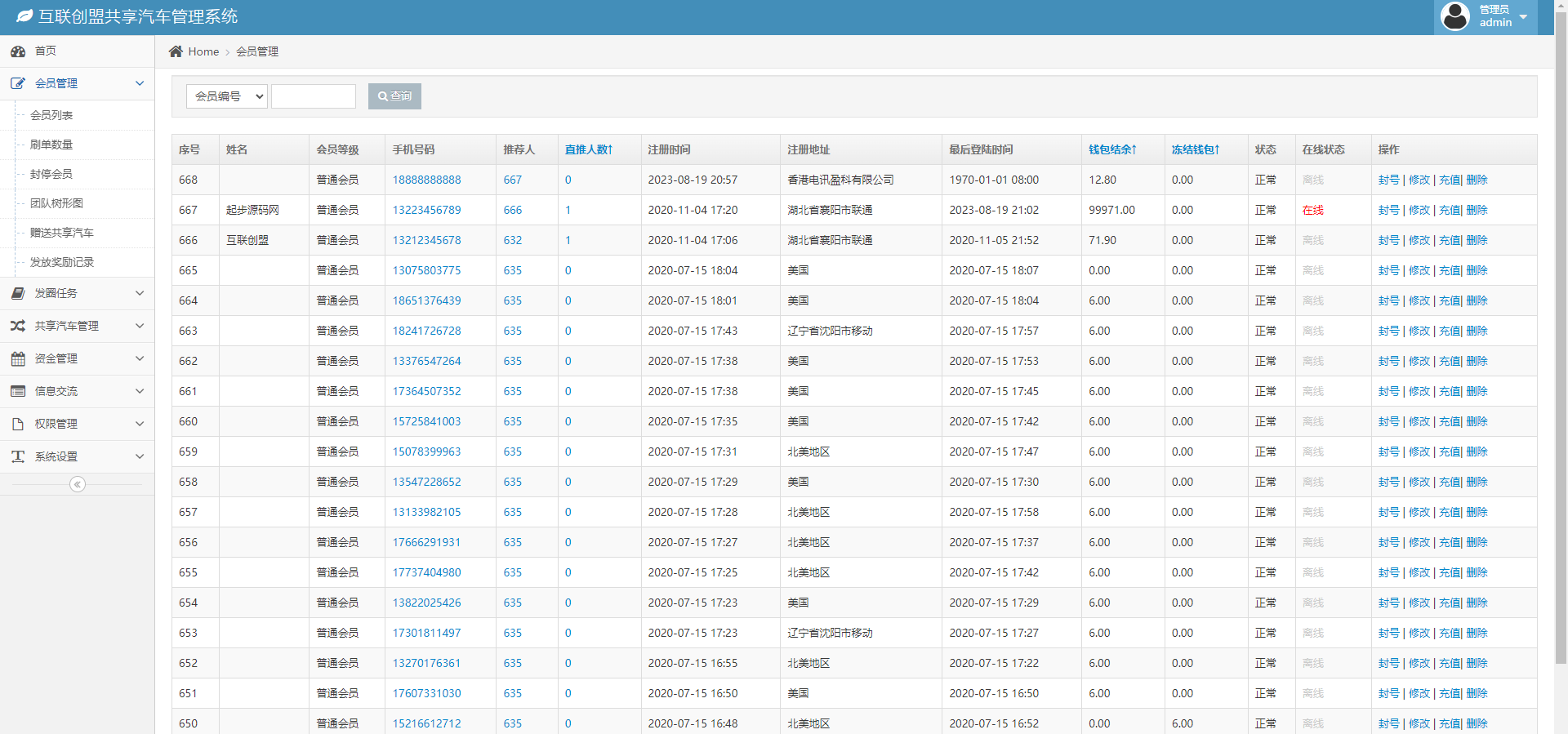Collapse the sidebar with the double-arrow button
Screen dimensions: 1568x734
[x=78, y=484]
